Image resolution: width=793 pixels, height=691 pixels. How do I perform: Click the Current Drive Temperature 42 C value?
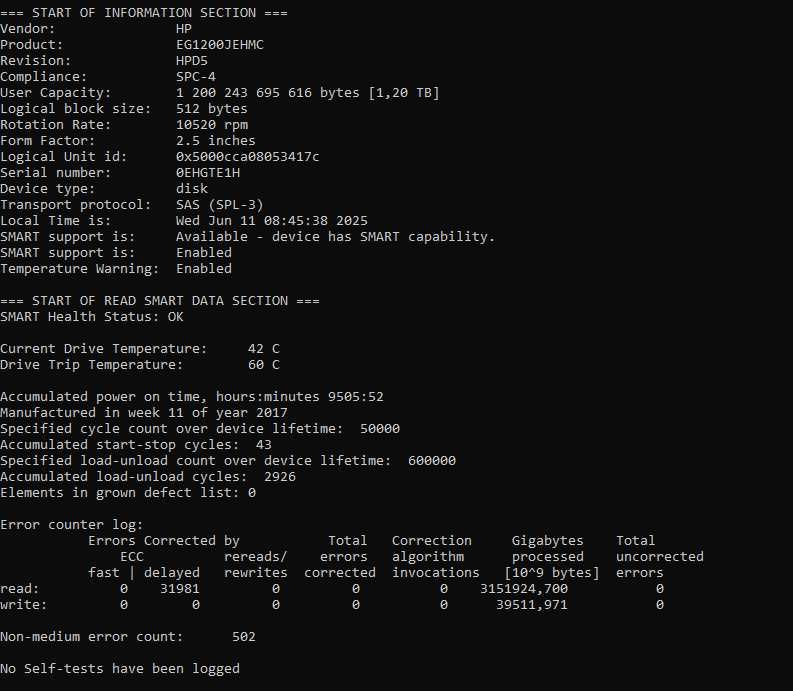tap(263, 349)
